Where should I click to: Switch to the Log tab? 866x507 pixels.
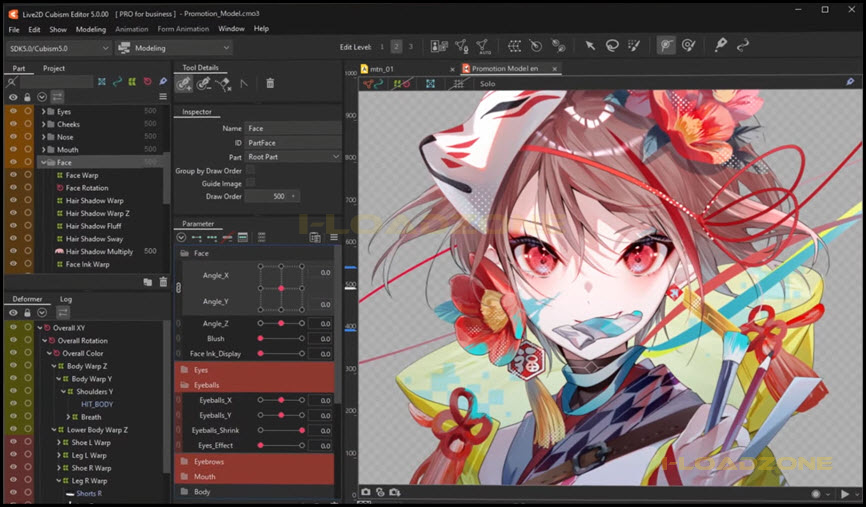pos(66,299)
